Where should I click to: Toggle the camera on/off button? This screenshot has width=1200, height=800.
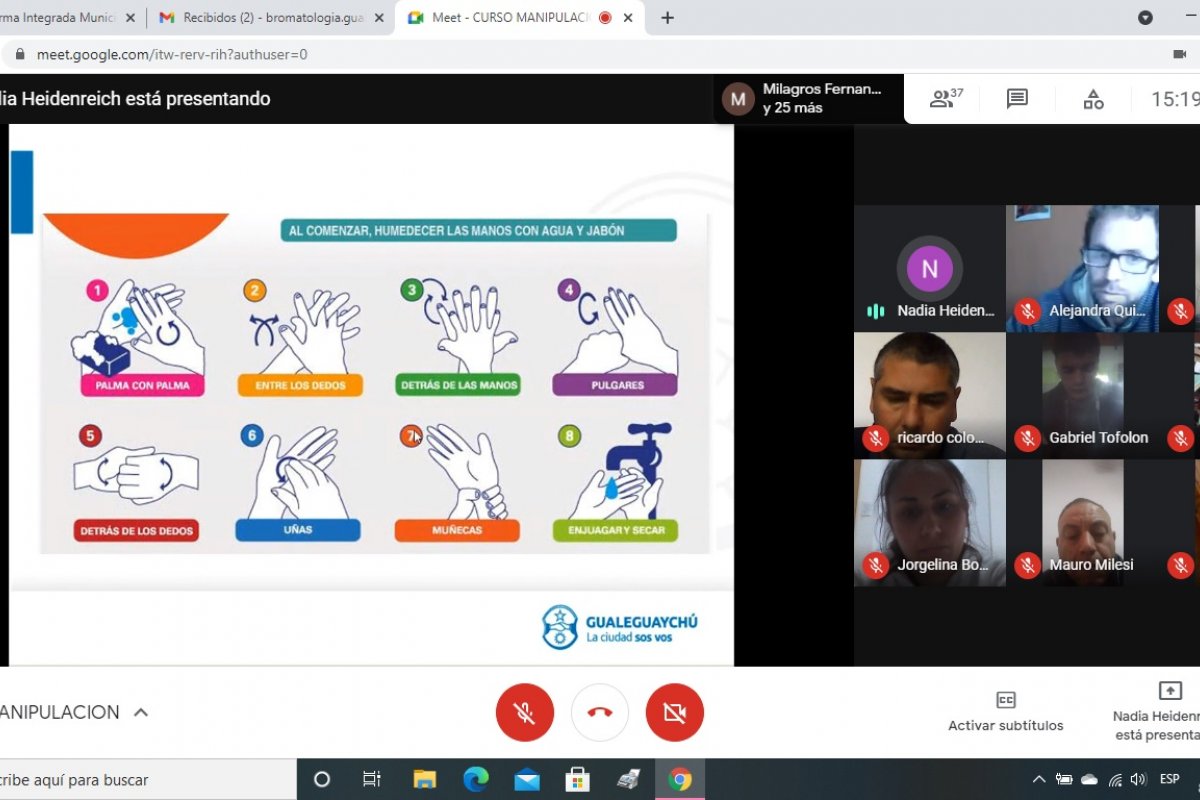point(675,712)
